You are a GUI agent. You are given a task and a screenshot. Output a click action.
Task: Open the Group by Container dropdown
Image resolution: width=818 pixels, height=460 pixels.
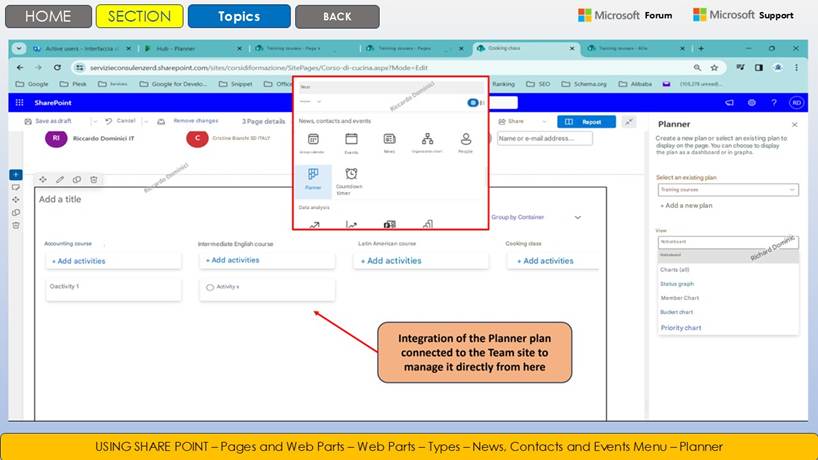click(577, 217)
